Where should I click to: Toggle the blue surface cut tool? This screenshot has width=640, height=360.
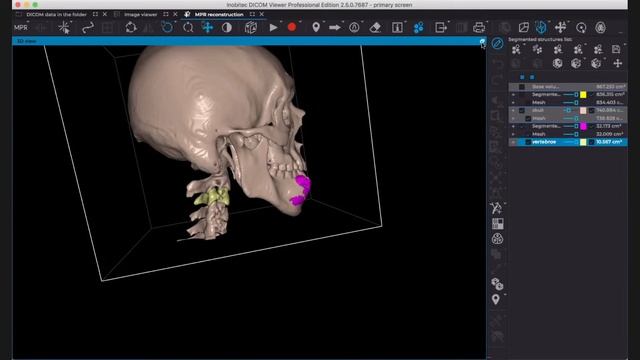tap(541, 28)
